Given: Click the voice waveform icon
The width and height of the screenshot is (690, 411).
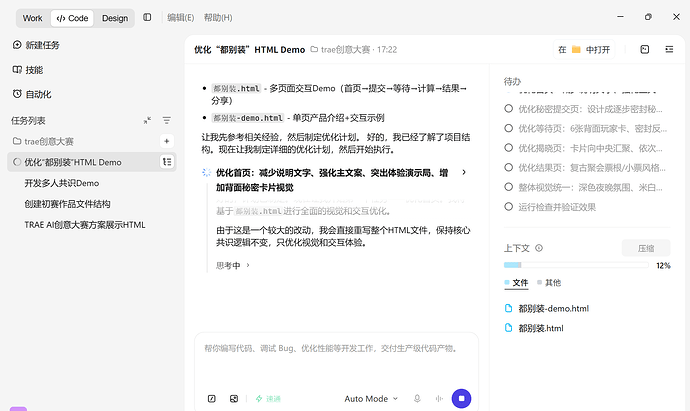Looking at the screenshot, I should click(x=439, y=399).
